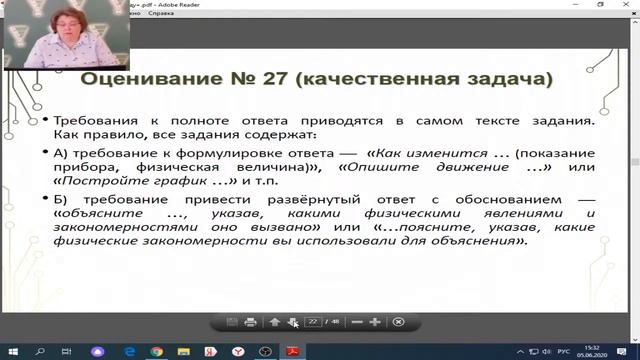The width and height of the screenshot is (640, 360).
Task: Open File Explorer from taskbar
Action: 184,351
